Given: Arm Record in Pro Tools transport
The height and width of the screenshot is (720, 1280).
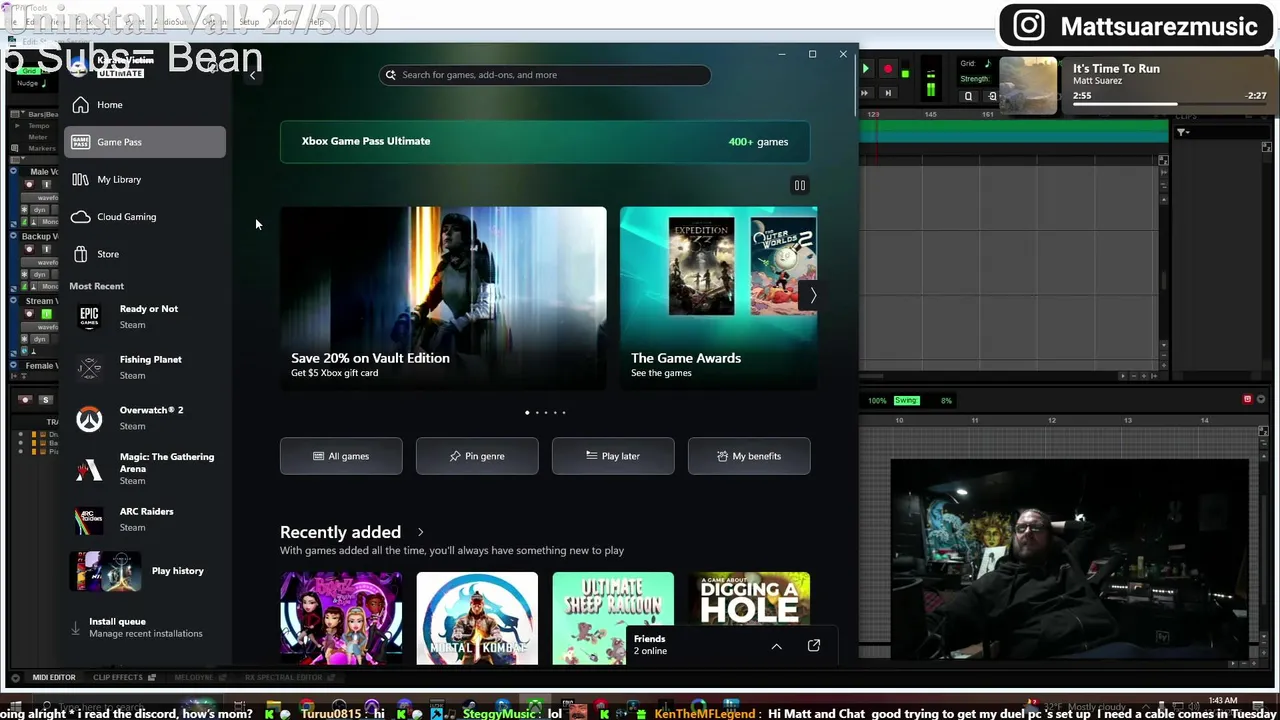Looking at the screenshot, I should 887,70.
